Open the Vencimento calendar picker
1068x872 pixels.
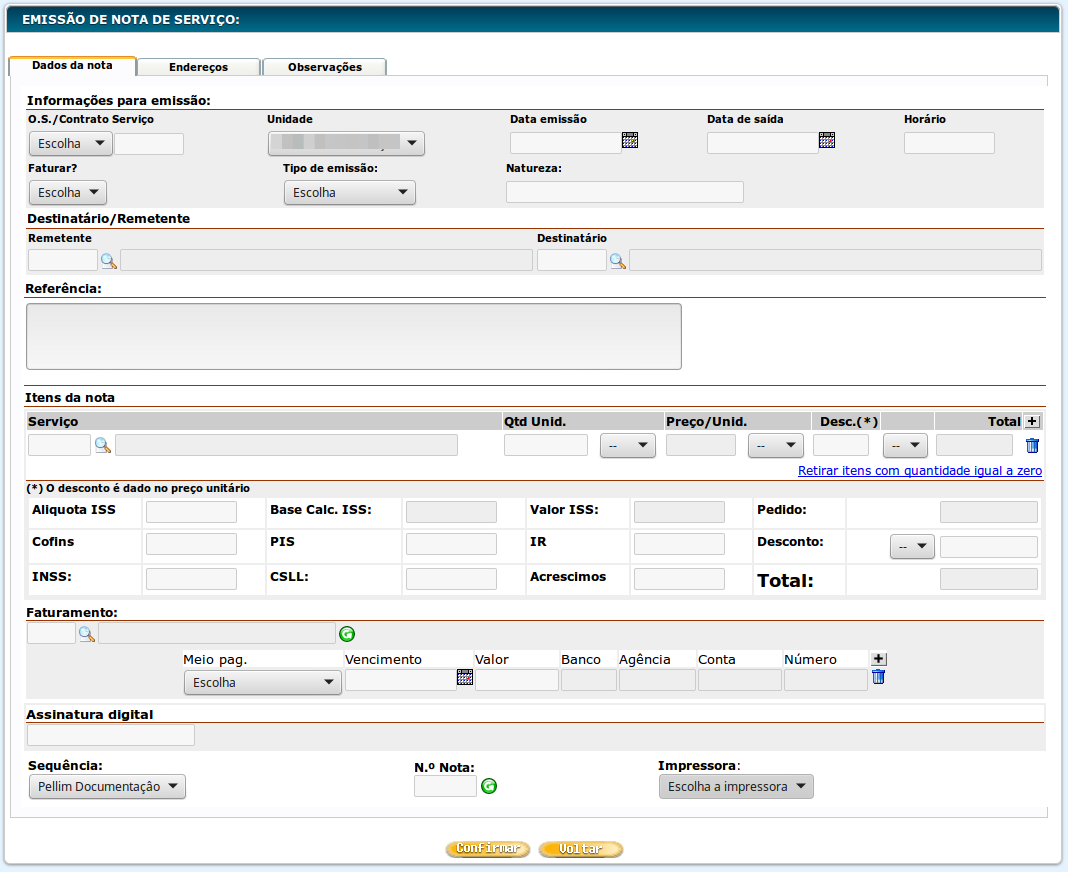coord(465,678)
